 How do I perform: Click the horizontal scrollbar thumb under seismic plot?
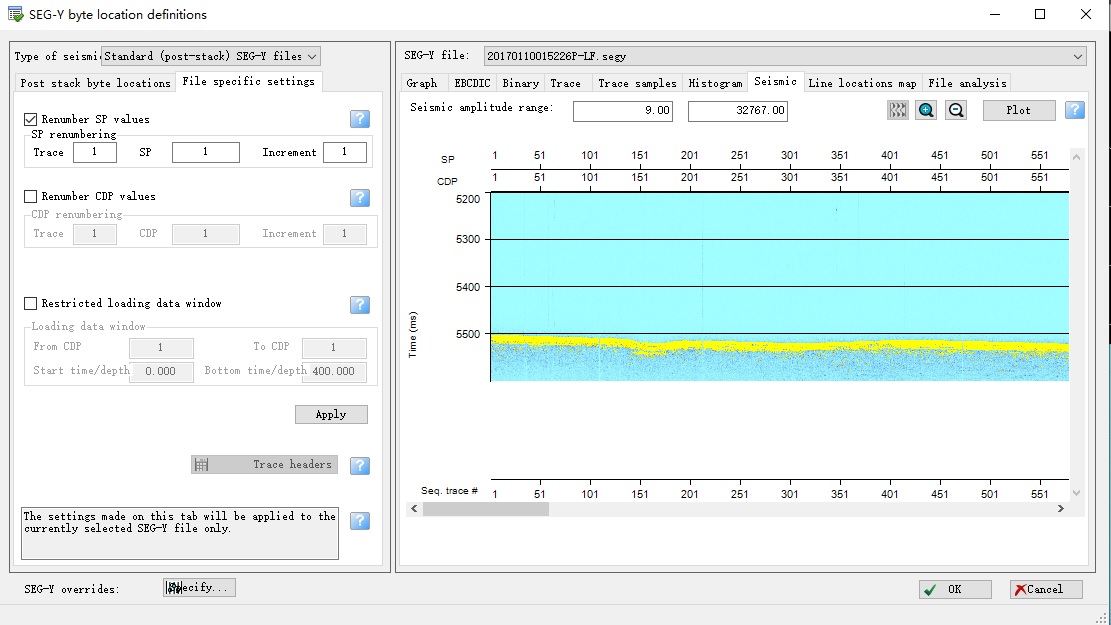[x=485, y=509]
